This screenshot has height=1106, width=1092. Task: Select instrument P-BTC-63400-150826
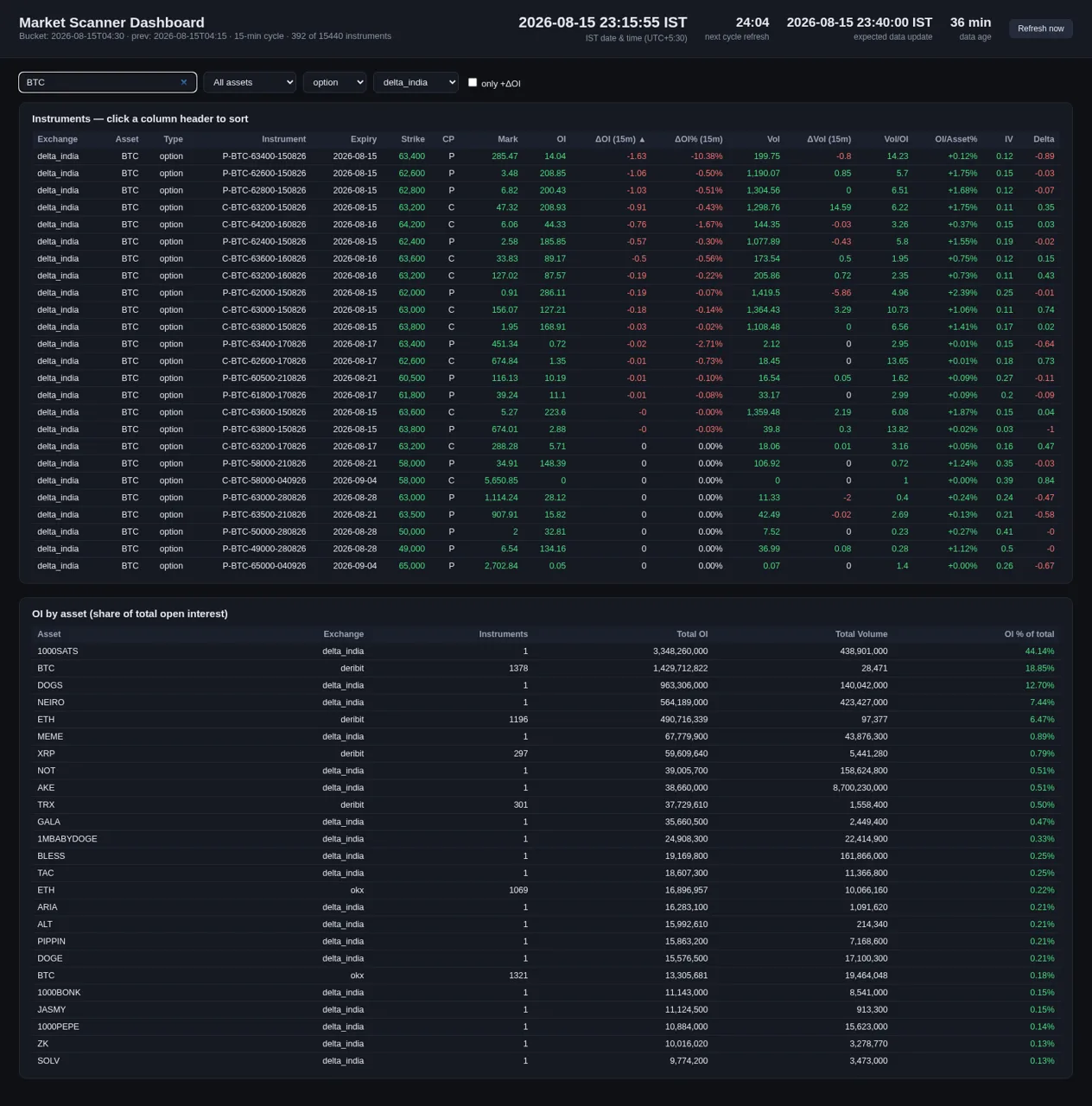263,156
